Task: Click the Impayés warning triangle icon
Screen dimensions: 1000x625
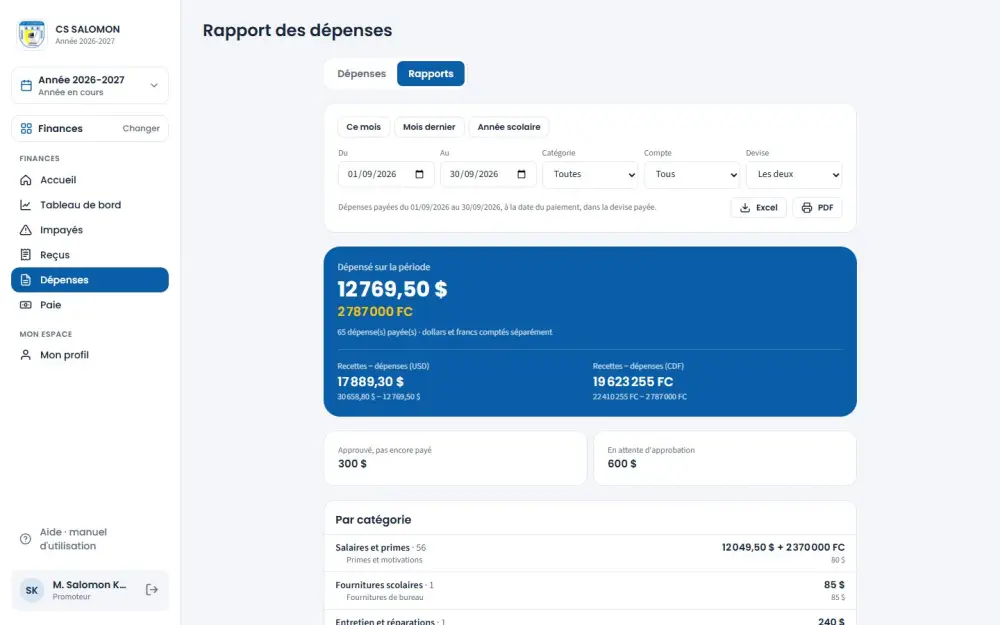Action: point(26,230)
